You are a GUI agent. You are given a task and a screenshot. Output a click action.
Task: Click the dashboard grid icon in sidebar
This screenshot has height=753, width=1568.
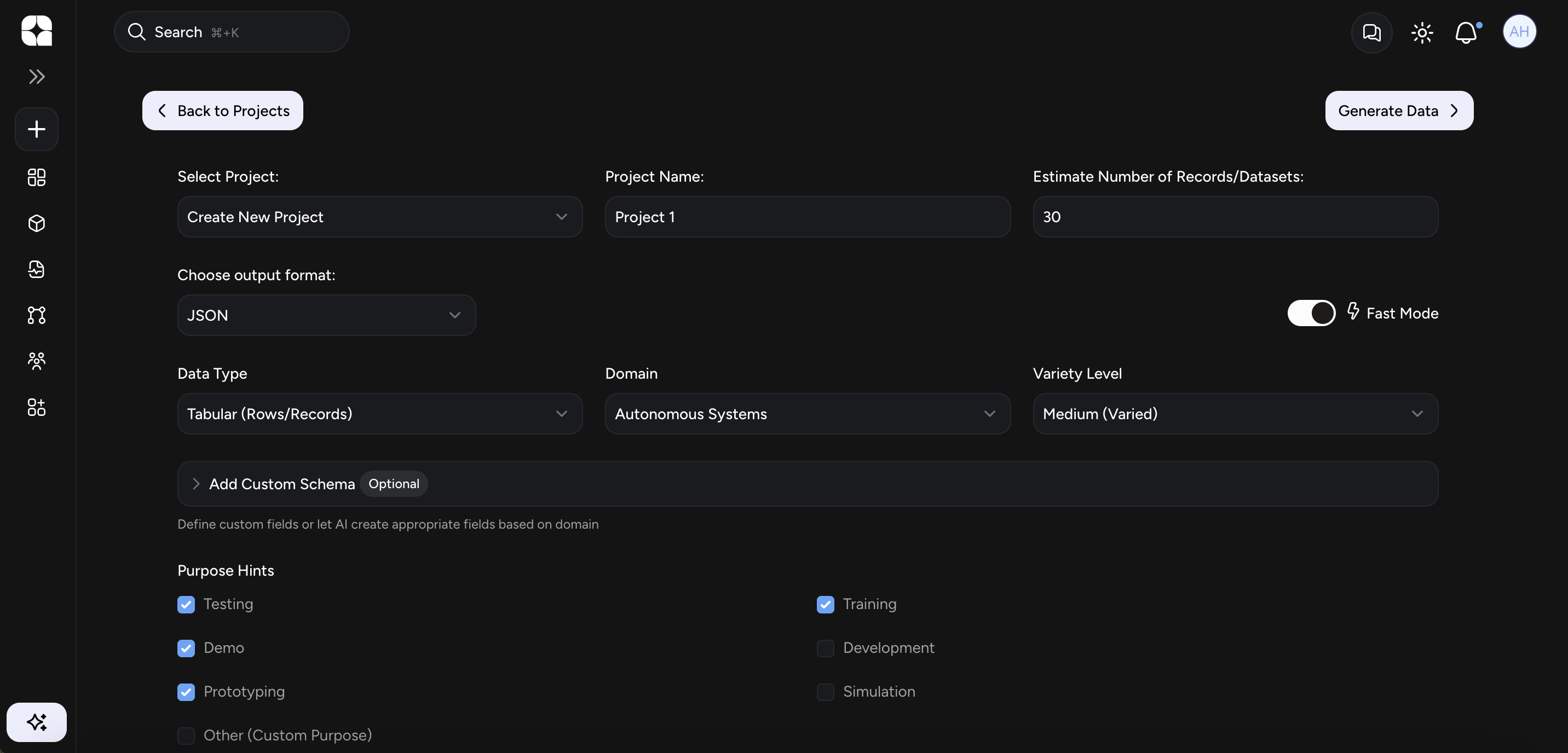pos(36,178)
